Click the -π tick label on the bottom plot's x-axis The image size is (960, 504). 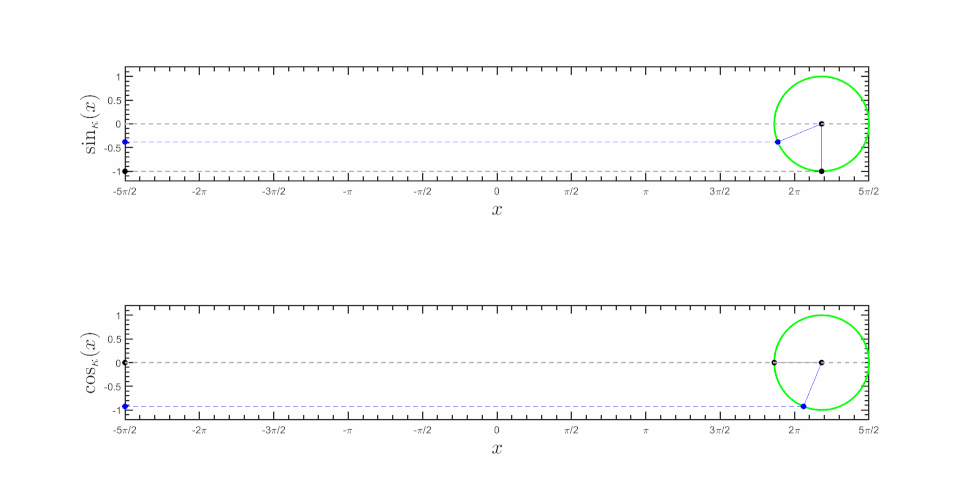(x=347, y=427)
